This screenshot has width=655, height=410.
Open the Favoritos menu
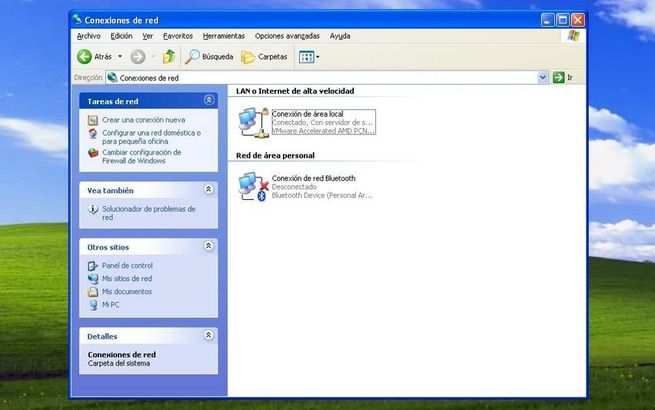coord(178,36)
